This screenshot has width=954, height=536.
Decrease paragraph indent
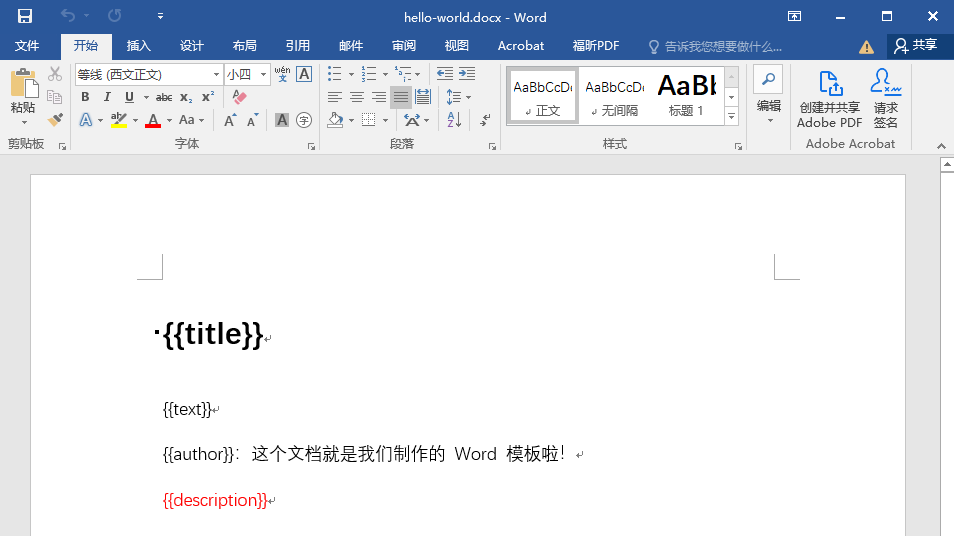(x=445, y=74)
